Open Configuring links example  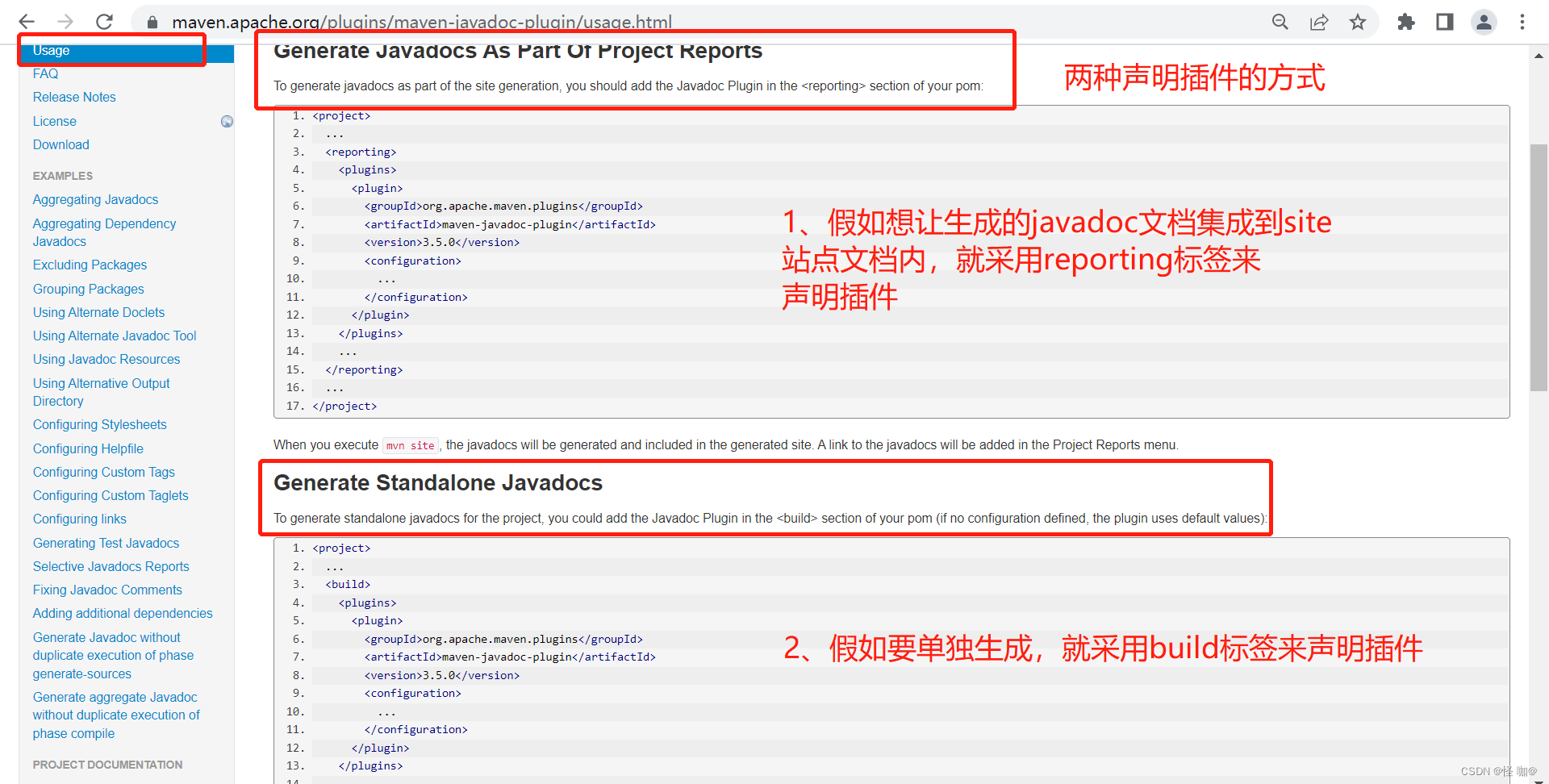[79, 519]
